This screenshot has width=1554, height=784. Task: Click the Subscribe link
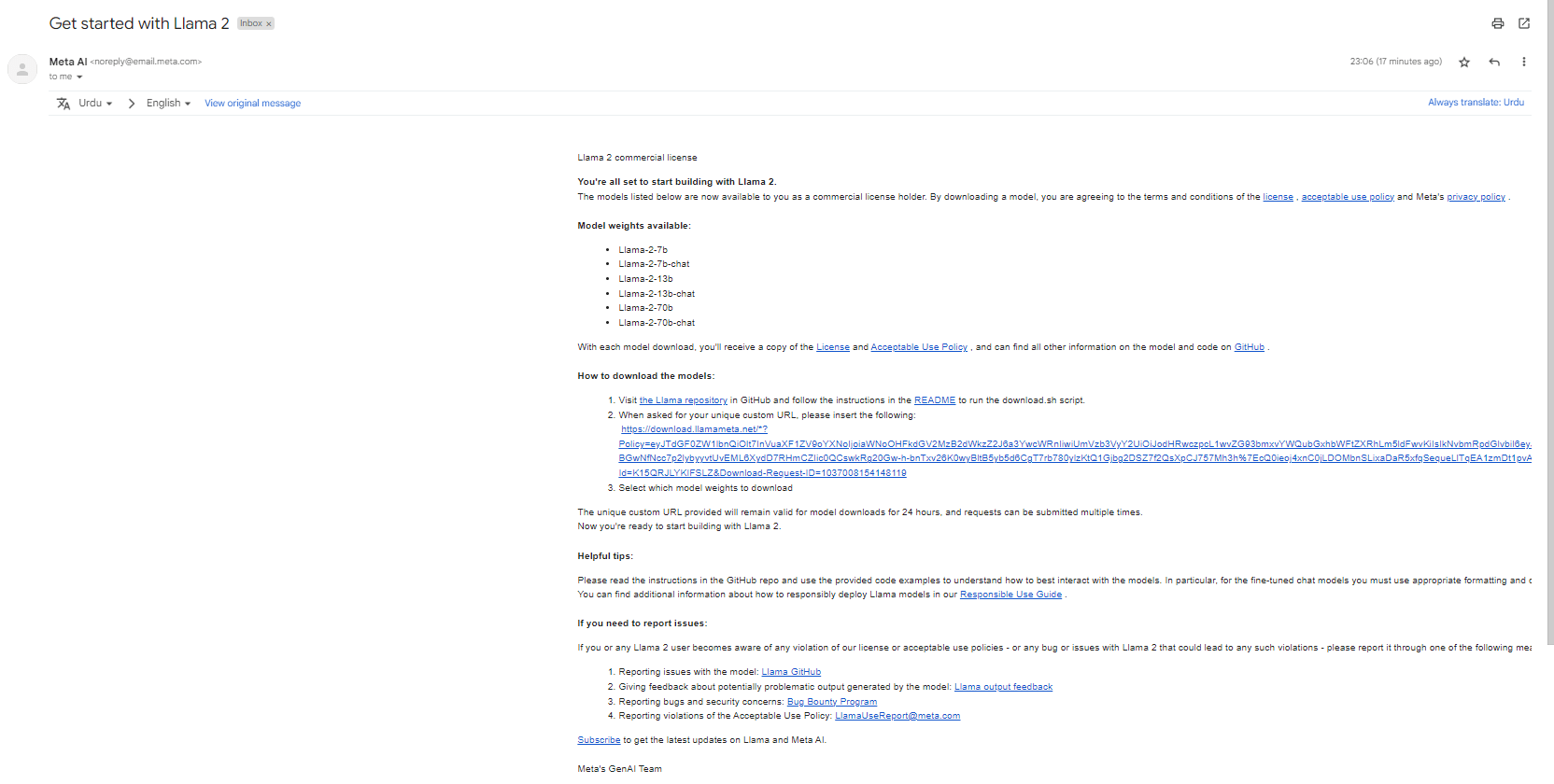point(599,740)
